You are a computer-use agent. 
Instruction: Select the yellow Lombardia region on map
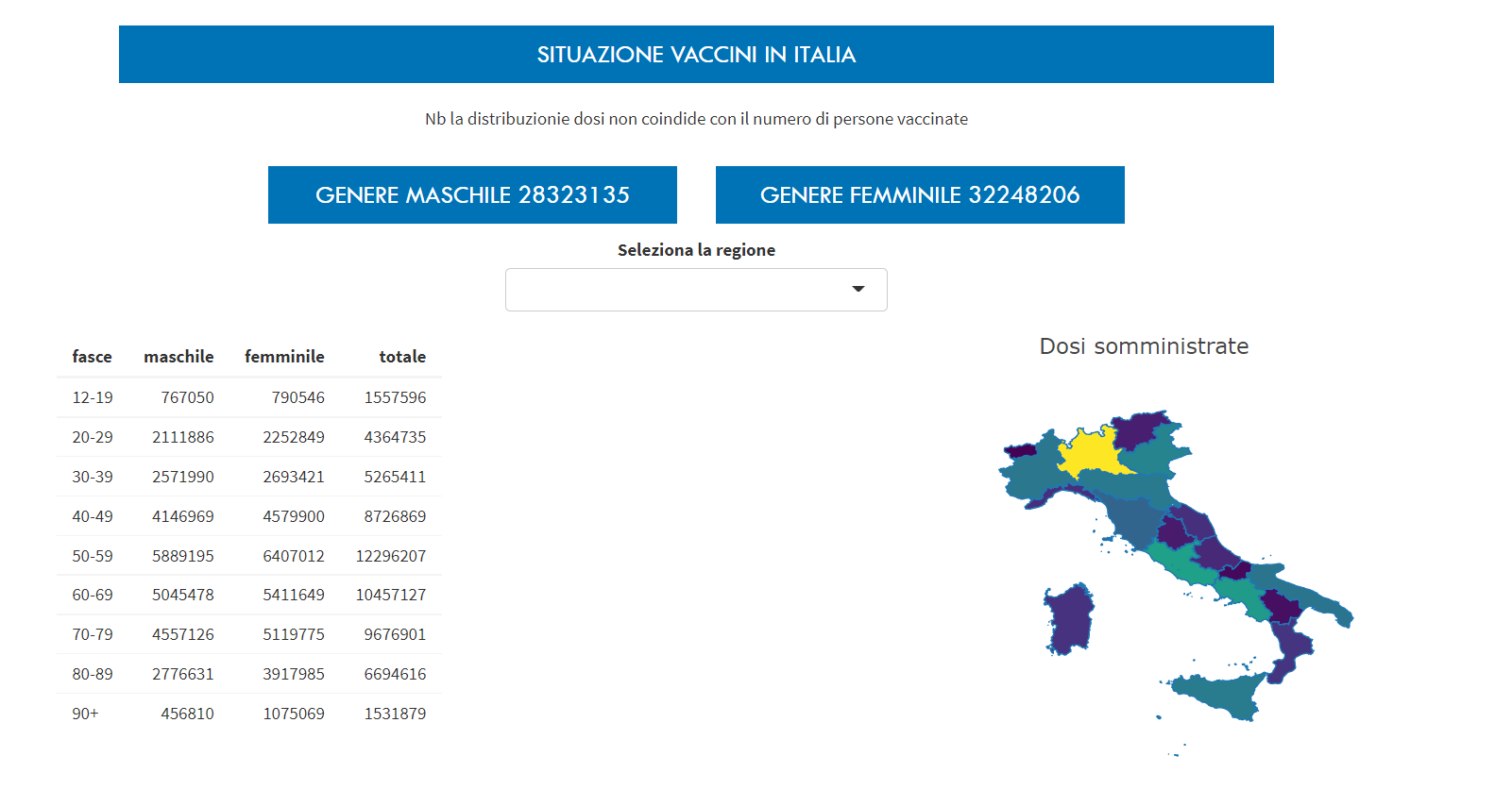[1089, 453]
